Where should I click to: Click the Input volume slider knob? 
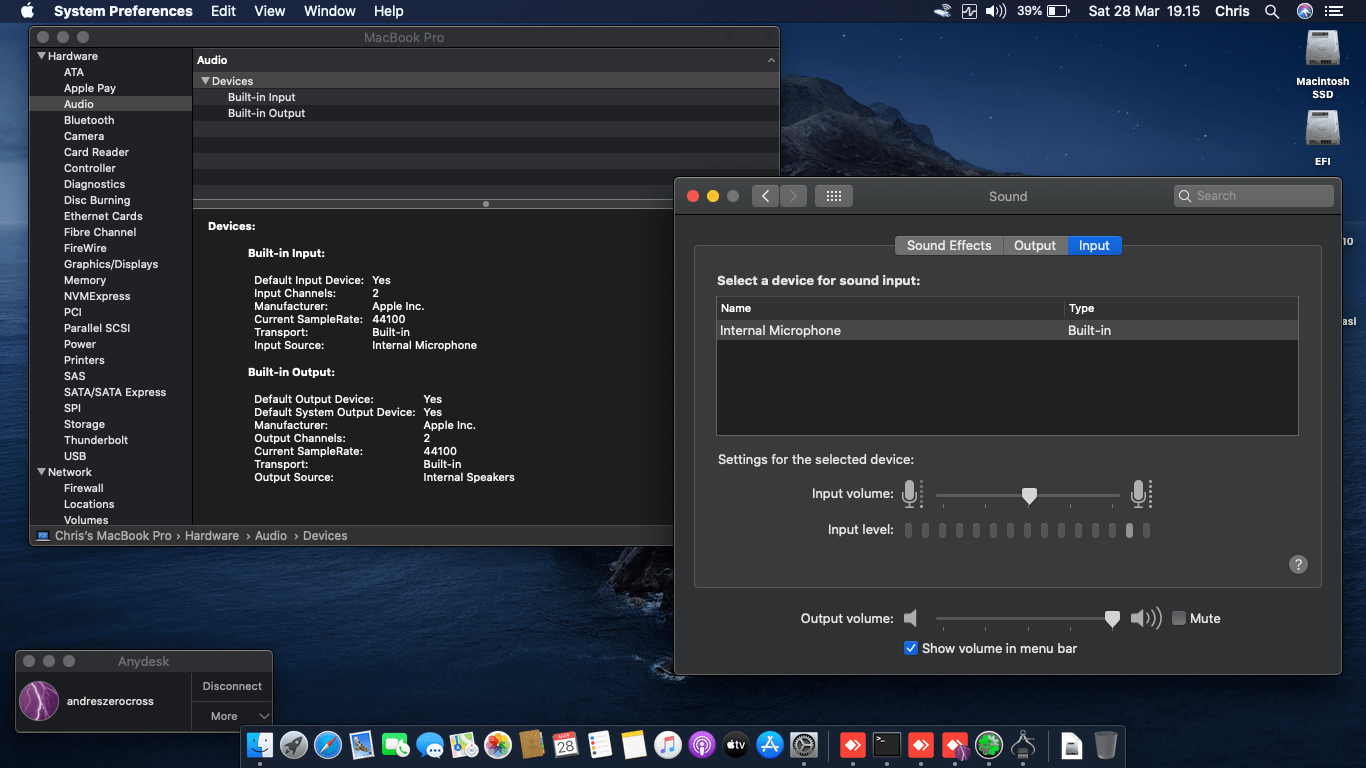click(x=1029, y=495)
